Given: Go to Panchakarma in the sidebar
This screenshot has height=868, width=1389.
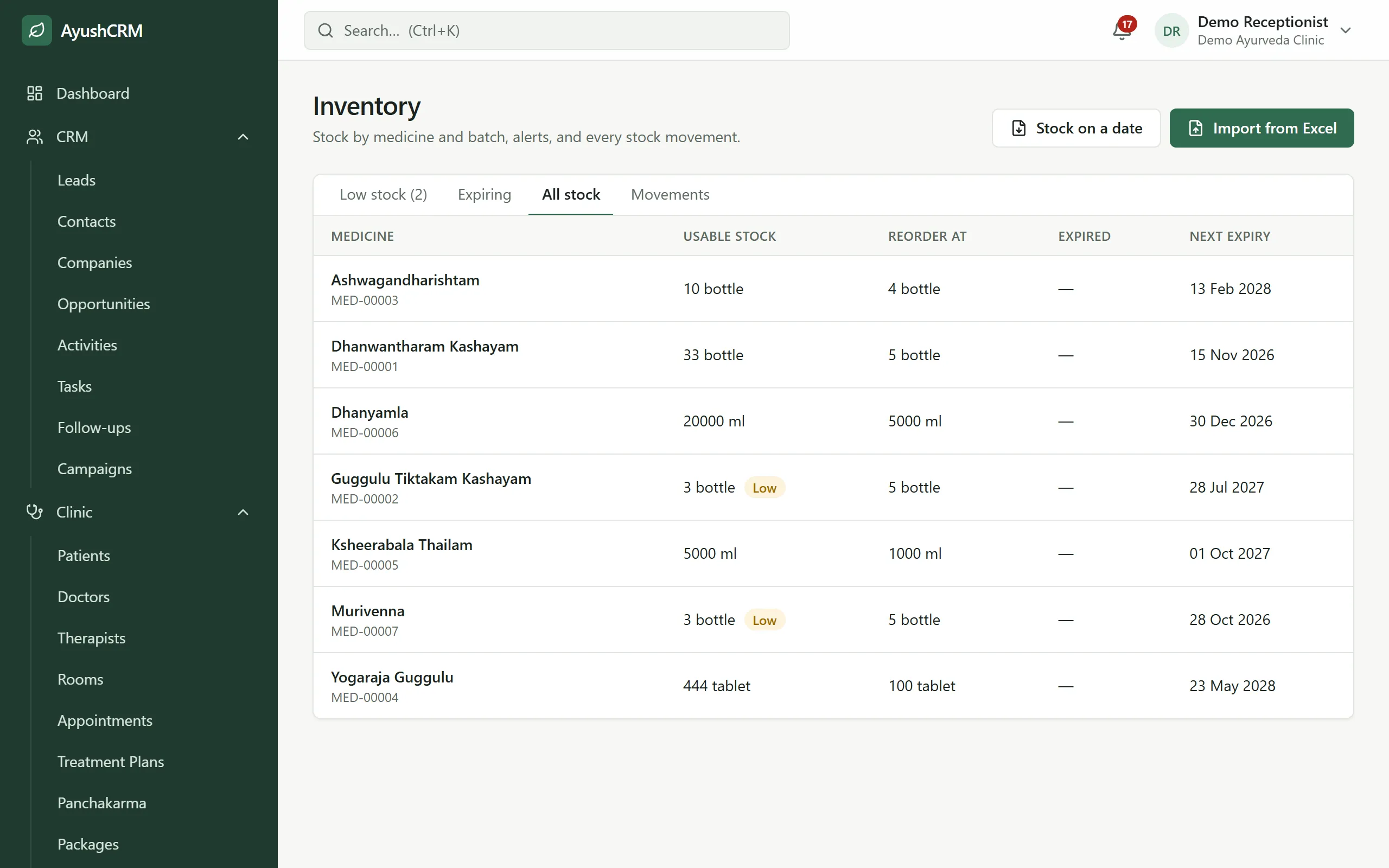Looking at the screenshot, I should click(101, 802).
